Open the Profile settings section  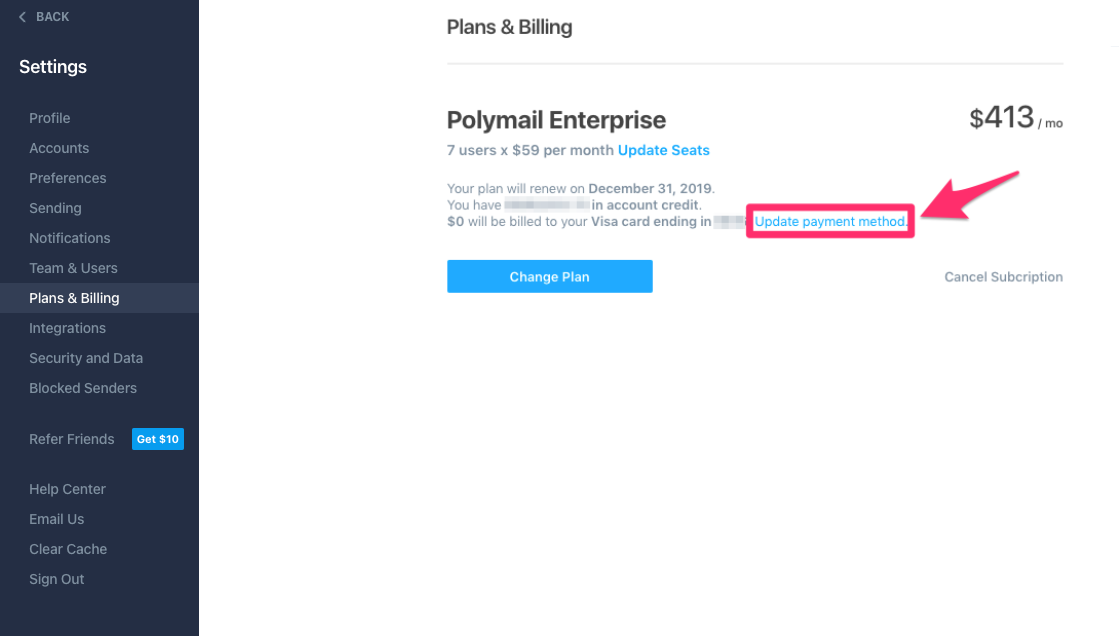[50, 118]
